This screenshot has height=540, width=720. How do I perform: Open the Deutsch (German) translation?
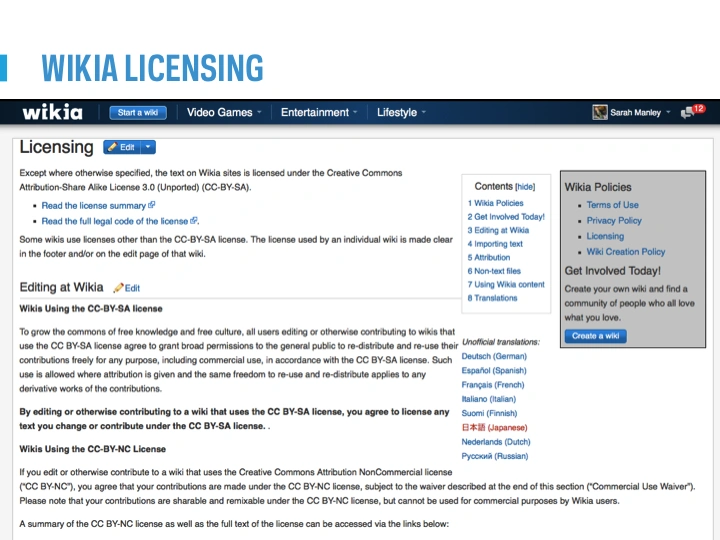point(494,356)
